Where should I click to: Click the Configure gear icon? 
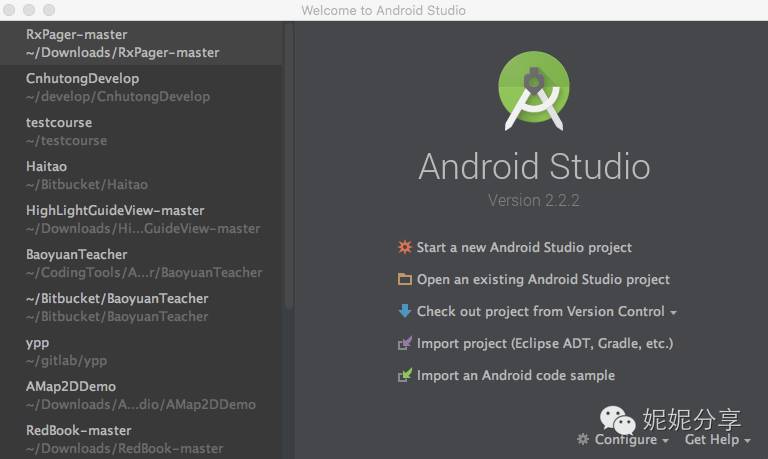582,439
